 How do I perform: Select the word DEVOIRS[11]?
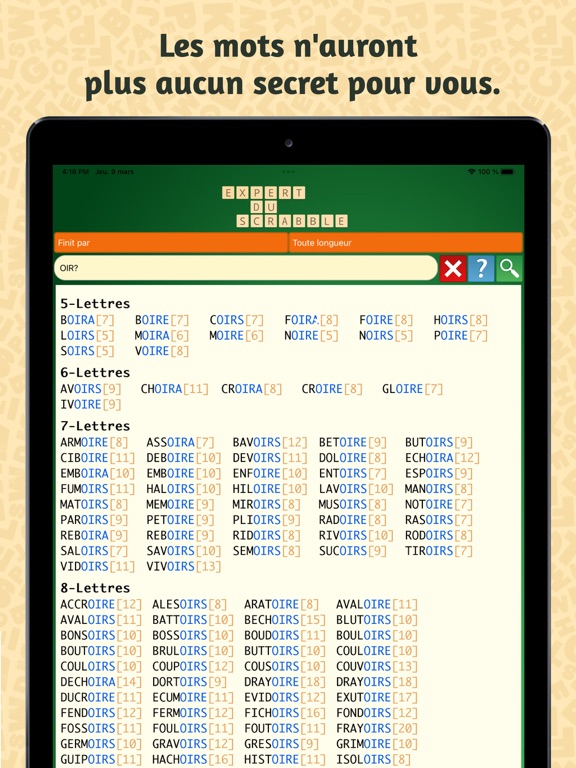[x=270, y=458]
